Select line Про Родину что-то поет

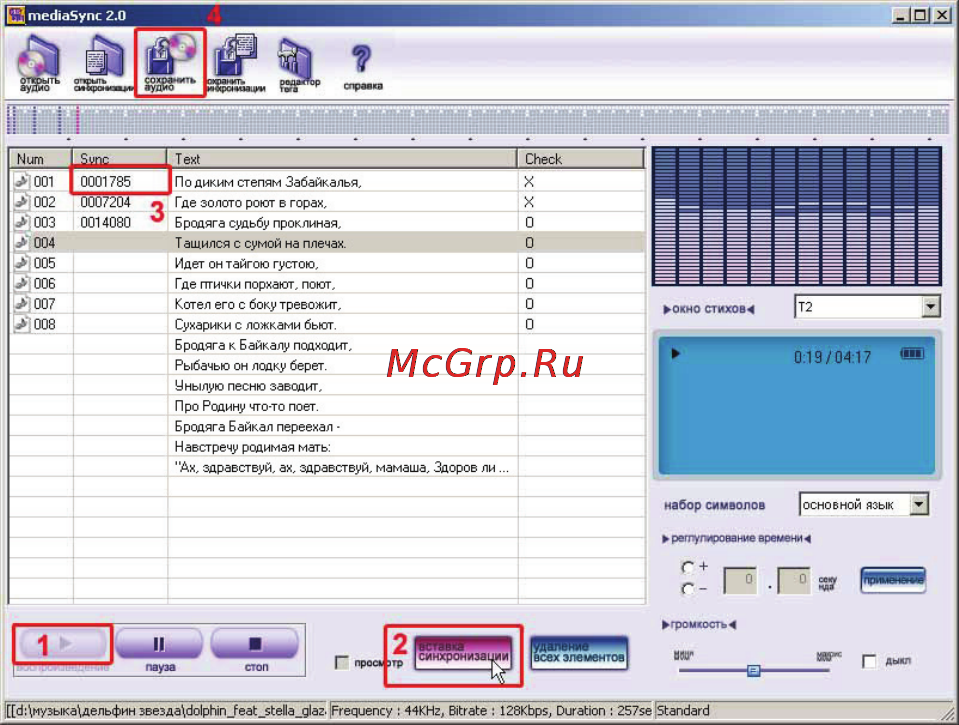click(x=246, y=406)
